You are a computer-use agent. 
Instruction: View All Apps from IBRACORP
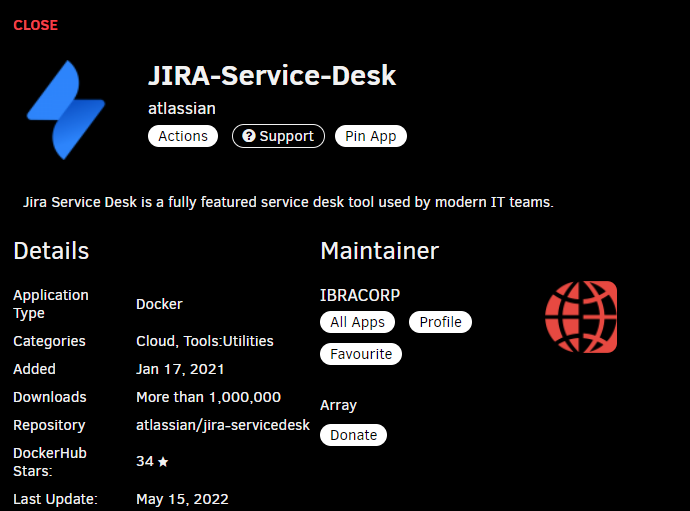point(357,322)
